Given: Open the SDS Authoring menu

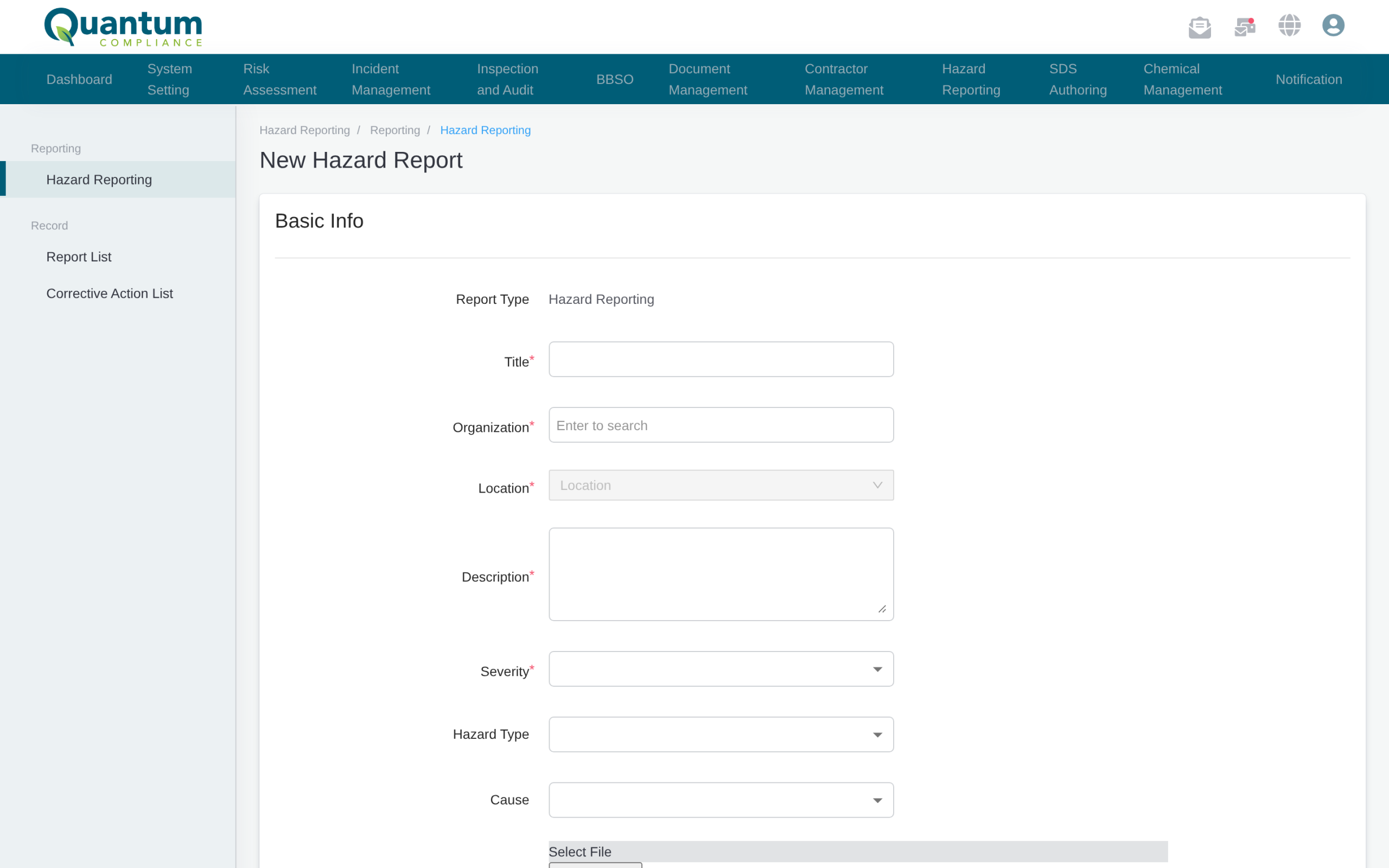Looking at the screenshot, I should 1078,79.
